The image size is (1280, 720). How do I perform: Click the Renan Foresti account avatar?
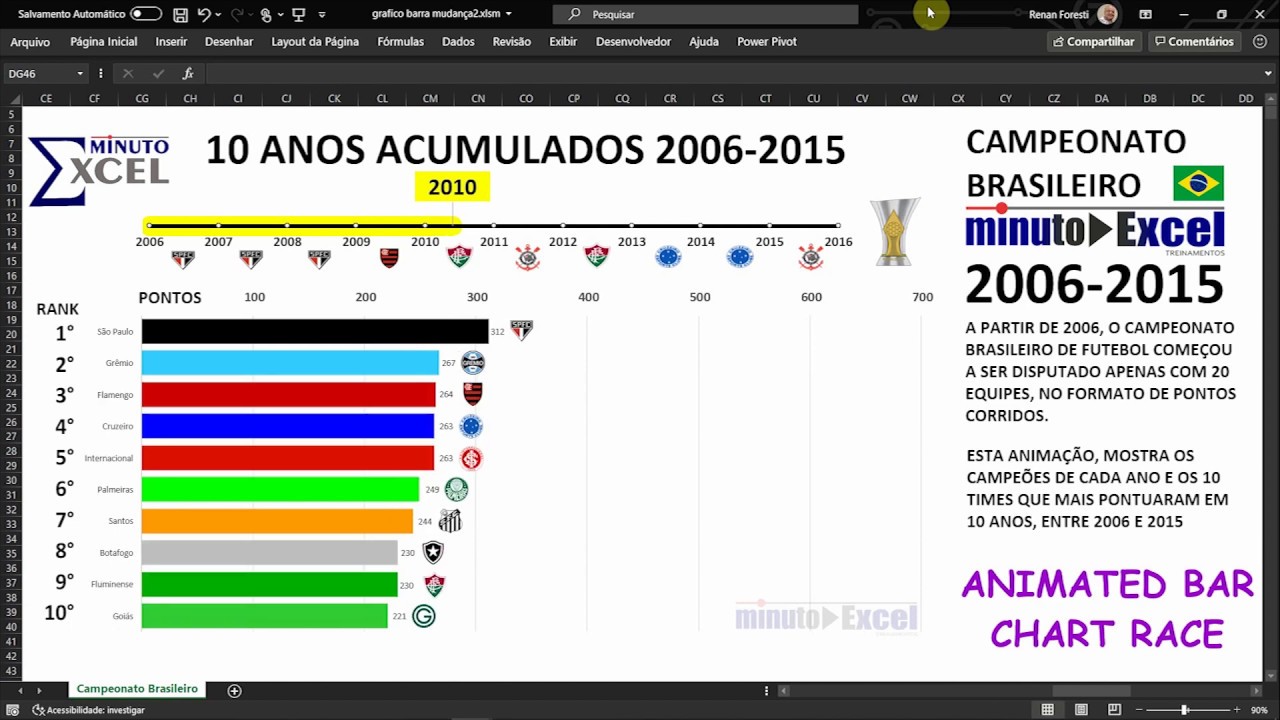1107,14
